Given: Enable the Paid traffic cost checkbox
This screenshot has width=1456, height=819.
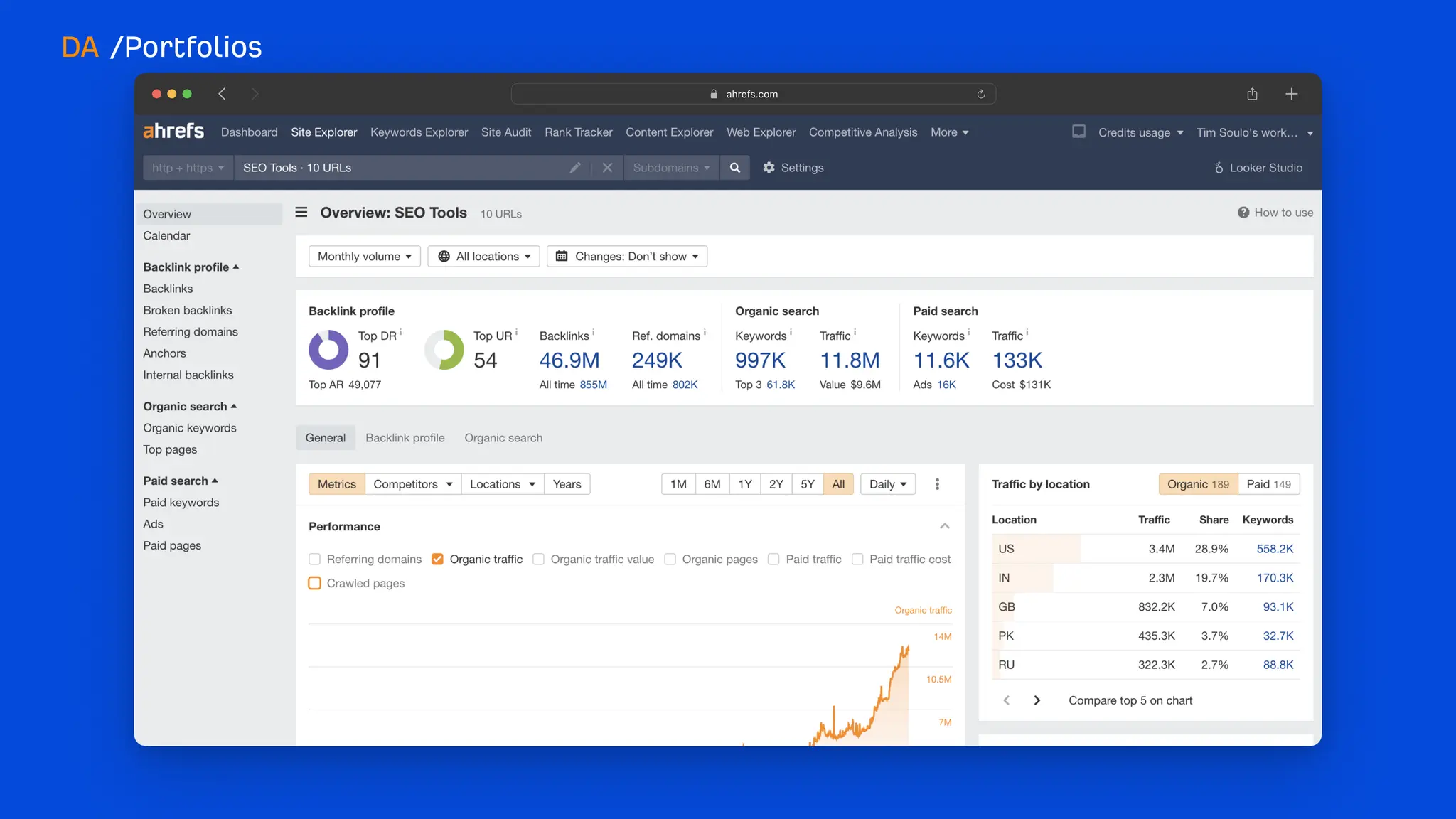Looking at the screenshot, I should [x=858, y=560].
